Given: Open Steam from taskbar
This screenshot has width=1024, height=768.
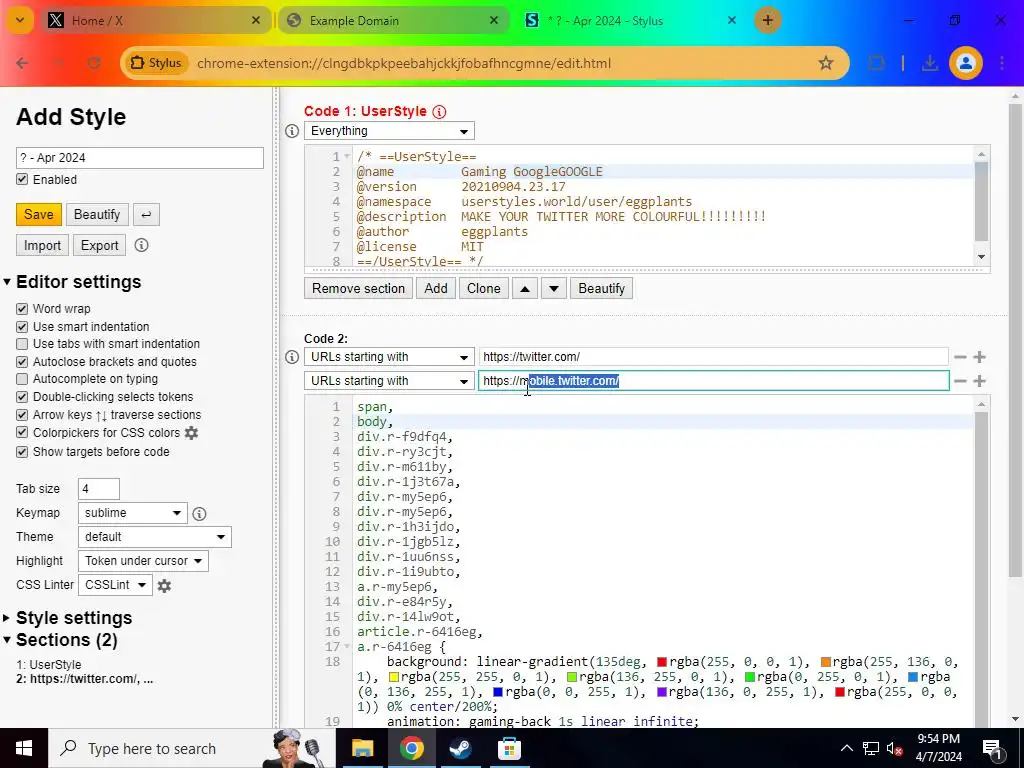Looking at the screenshot, I should pyautogui.click(x=461, y=748).
